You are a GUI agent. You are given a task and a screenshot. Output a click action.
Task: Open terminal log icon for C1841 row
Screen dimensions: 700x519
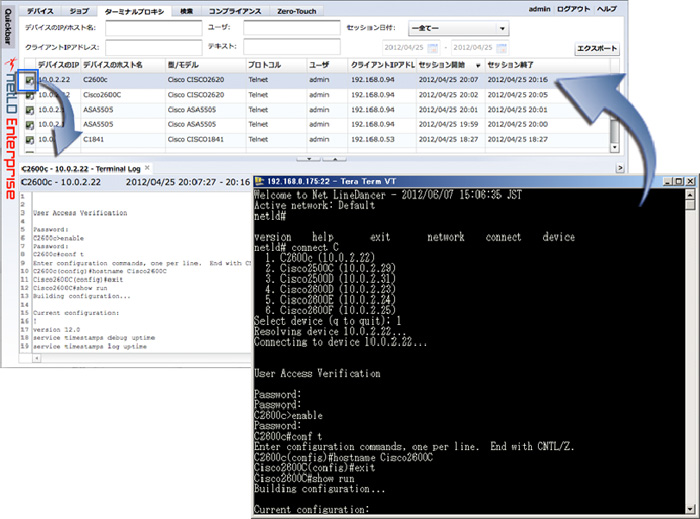[29, 140]
